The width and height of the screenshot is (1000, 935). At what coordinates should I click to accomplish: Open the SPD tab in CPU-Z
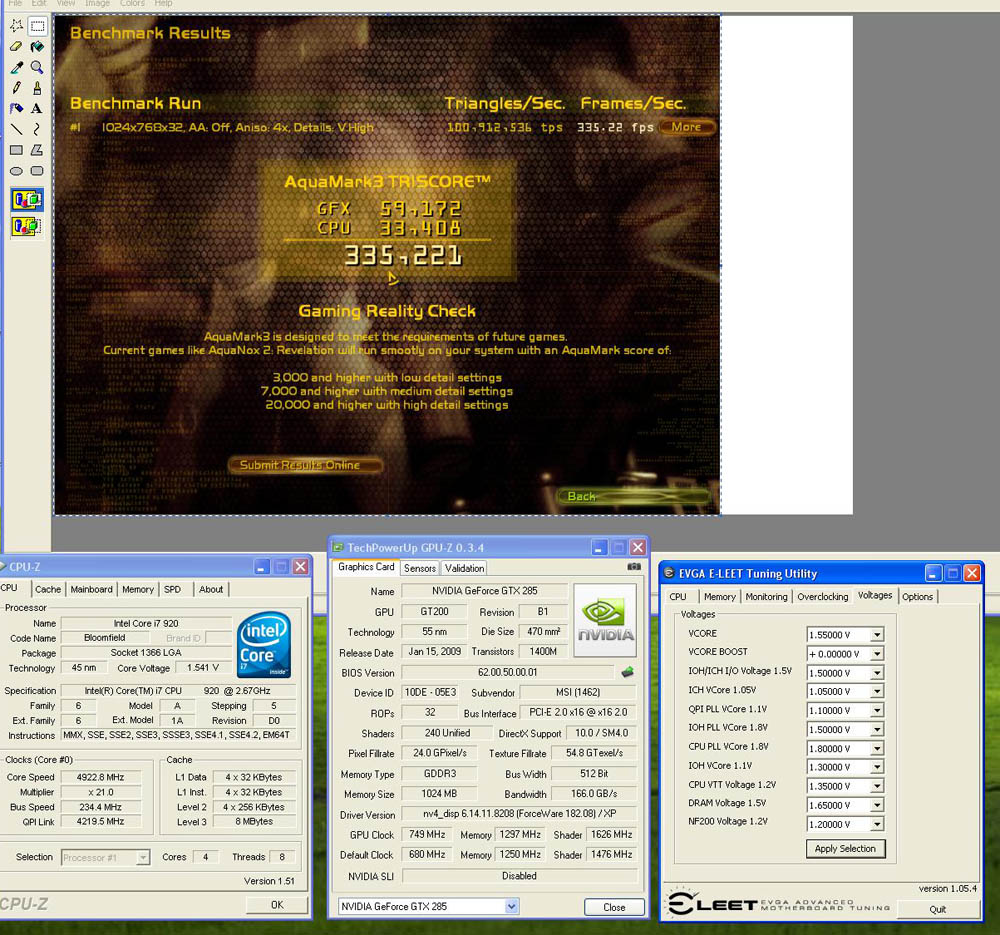click(x=172, y=589)
